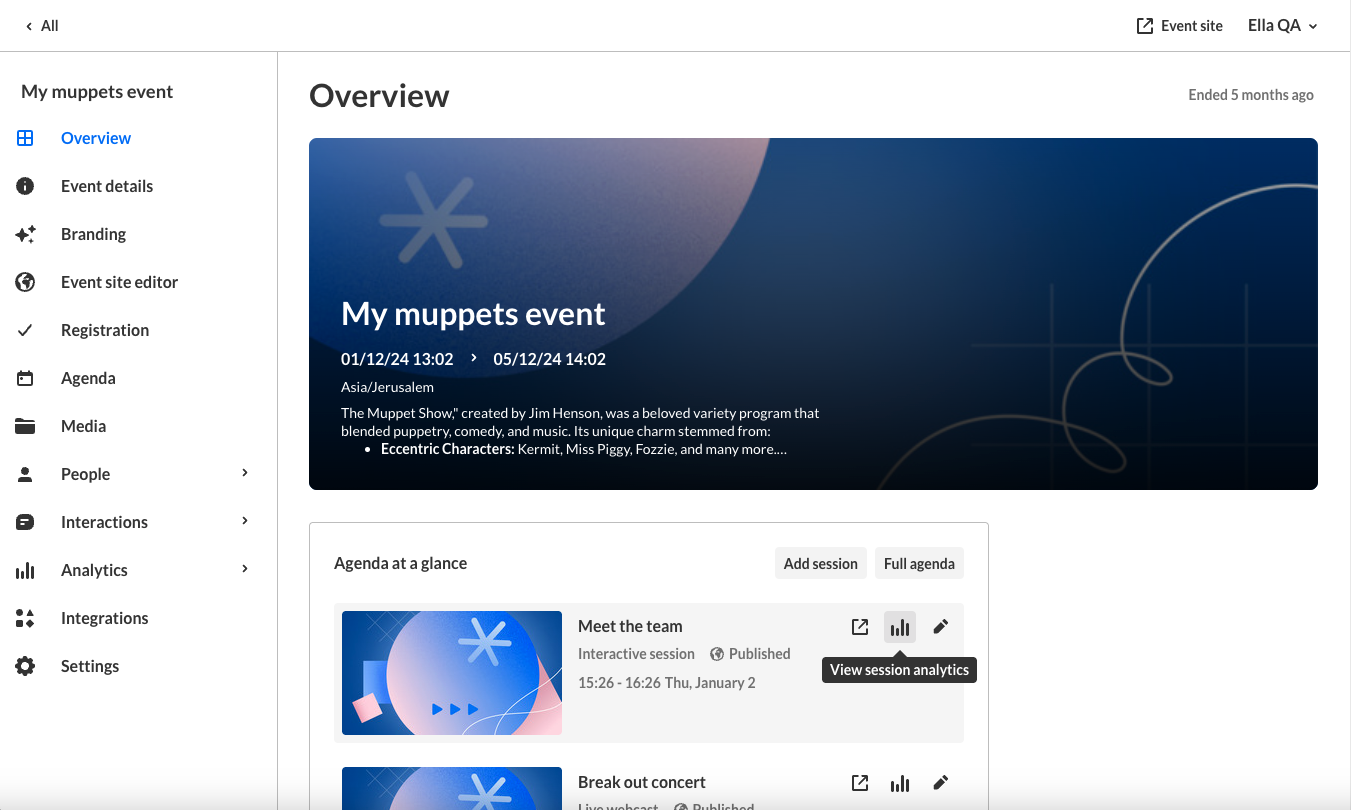Click the 15:26 - 16:26 Thu, January 2 time
The height and width of the screenshot is (810, 1351).
667,683
